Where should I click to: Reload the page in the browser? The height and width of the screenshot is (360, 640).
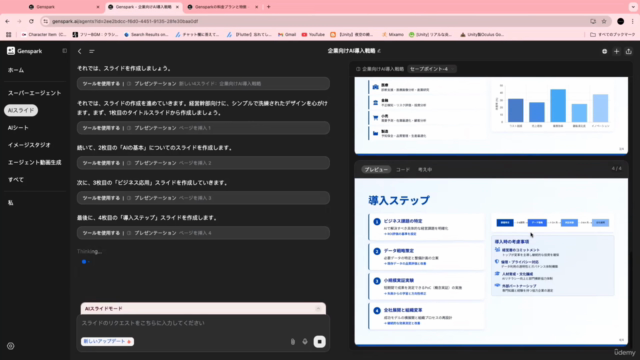[31, 21]
